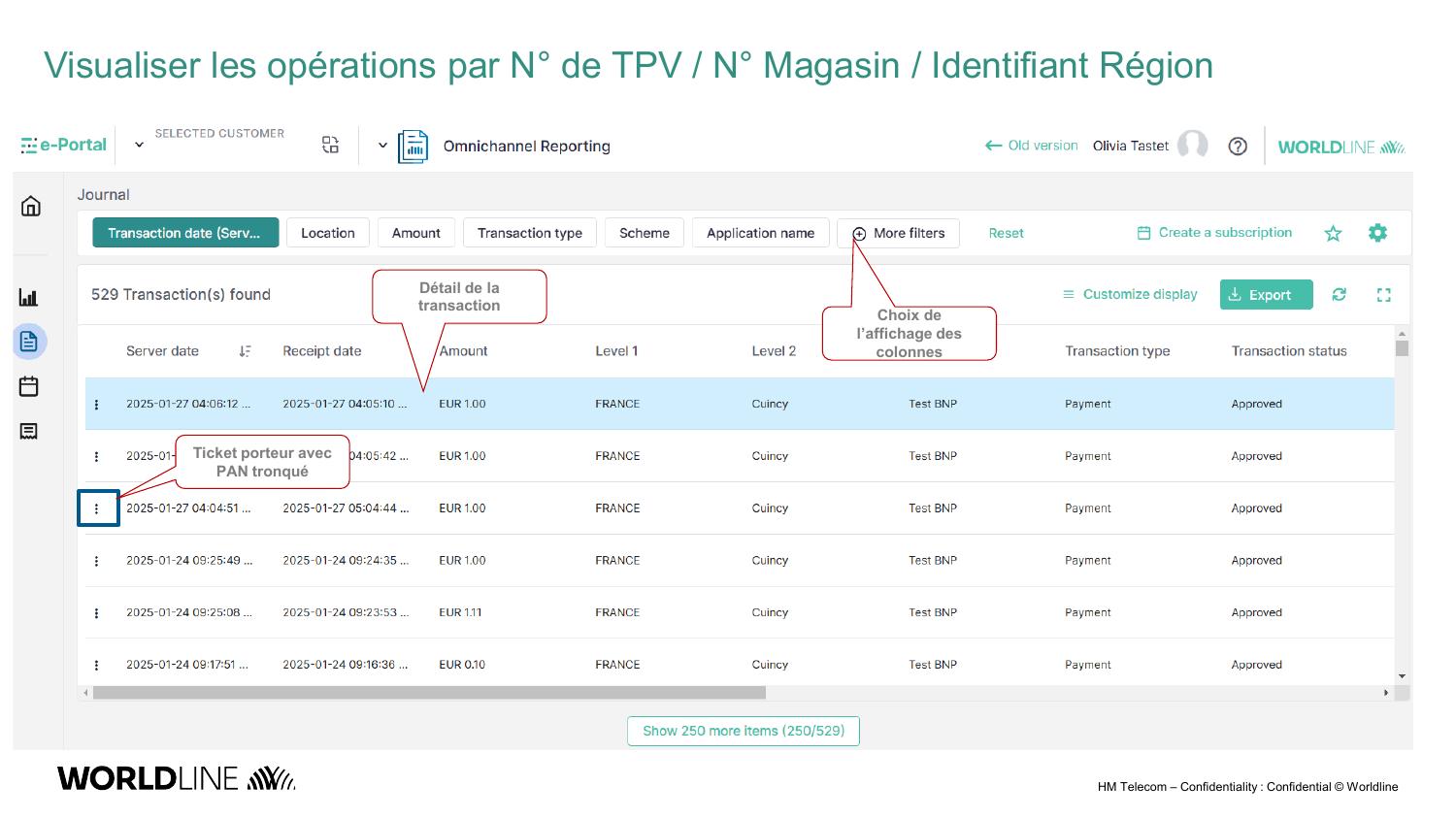The height and width of the screenshot is (819, 1456).
Task: Click the Journal page title
Action: click(104, 195)
